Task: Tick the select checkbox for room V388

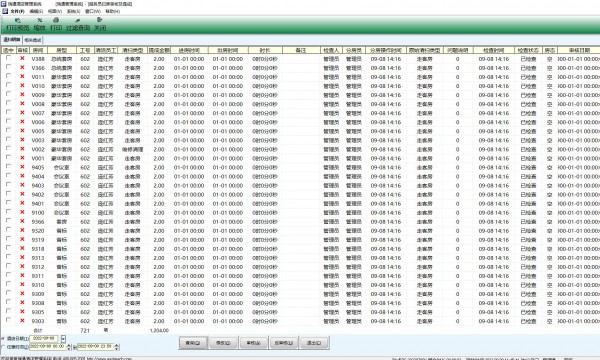Action: coord(8,58)
